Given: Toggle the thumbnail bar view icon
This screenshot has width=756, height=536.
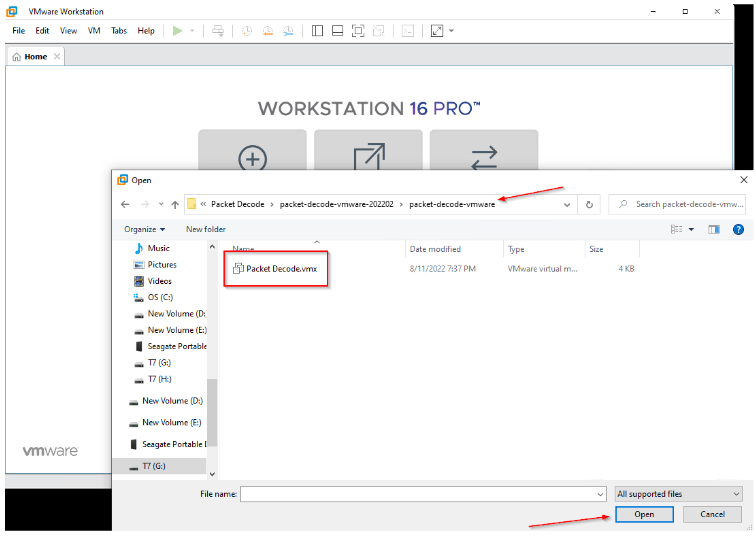Looking at the screenshot, I should (x=338, y=31).
